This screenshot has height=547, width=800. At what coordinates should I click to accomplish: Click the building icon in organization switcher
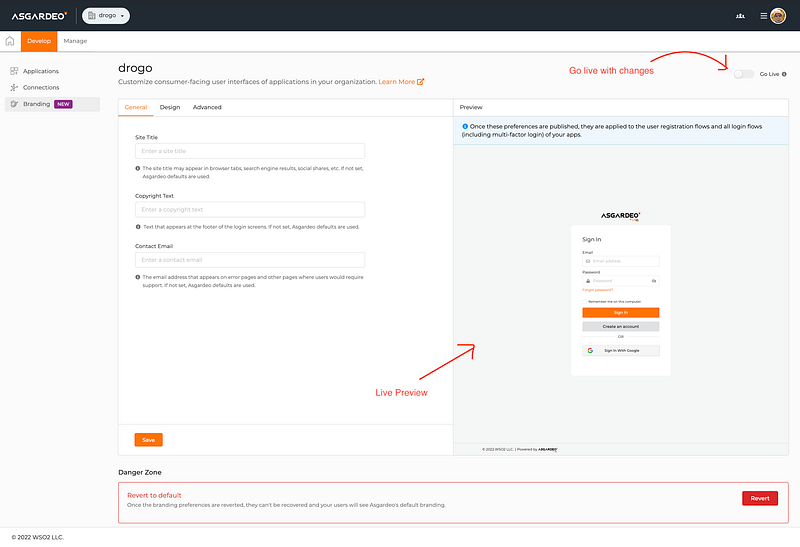92,16
